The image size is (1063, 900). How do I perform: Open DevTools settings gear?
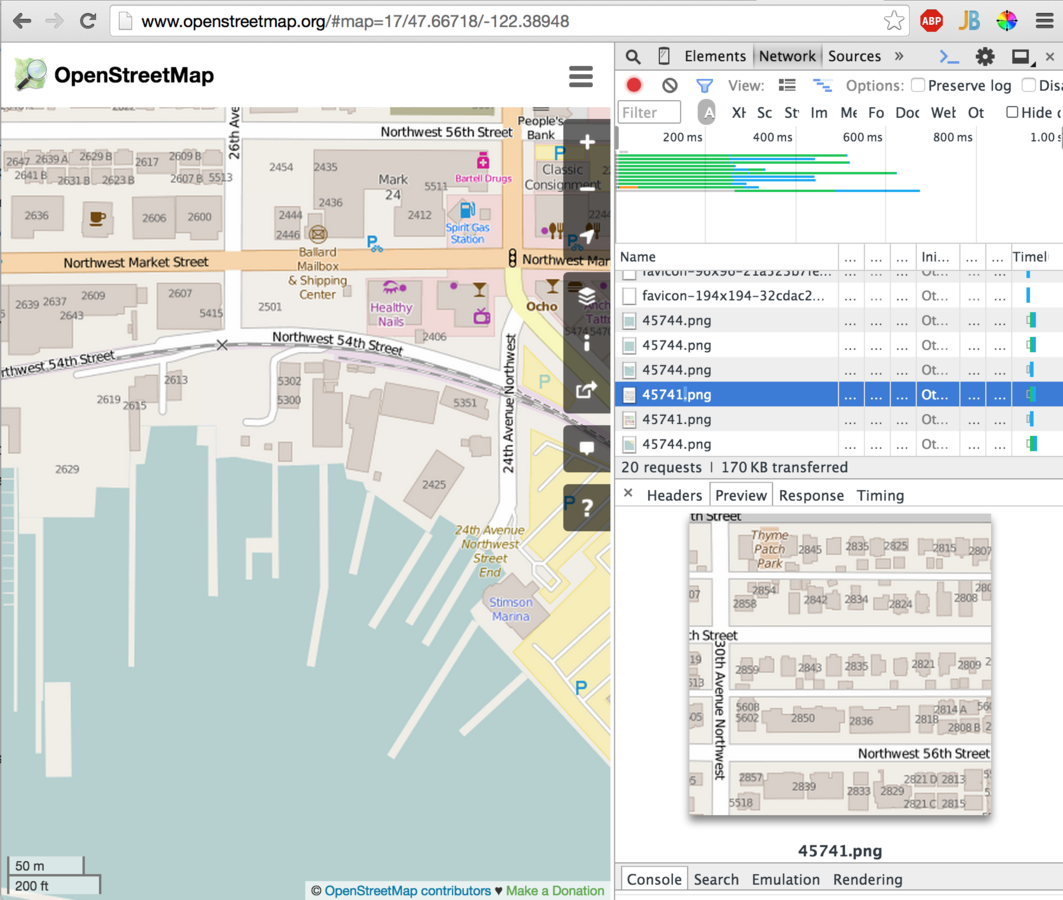pyautogui.click(x=985, y=57)
